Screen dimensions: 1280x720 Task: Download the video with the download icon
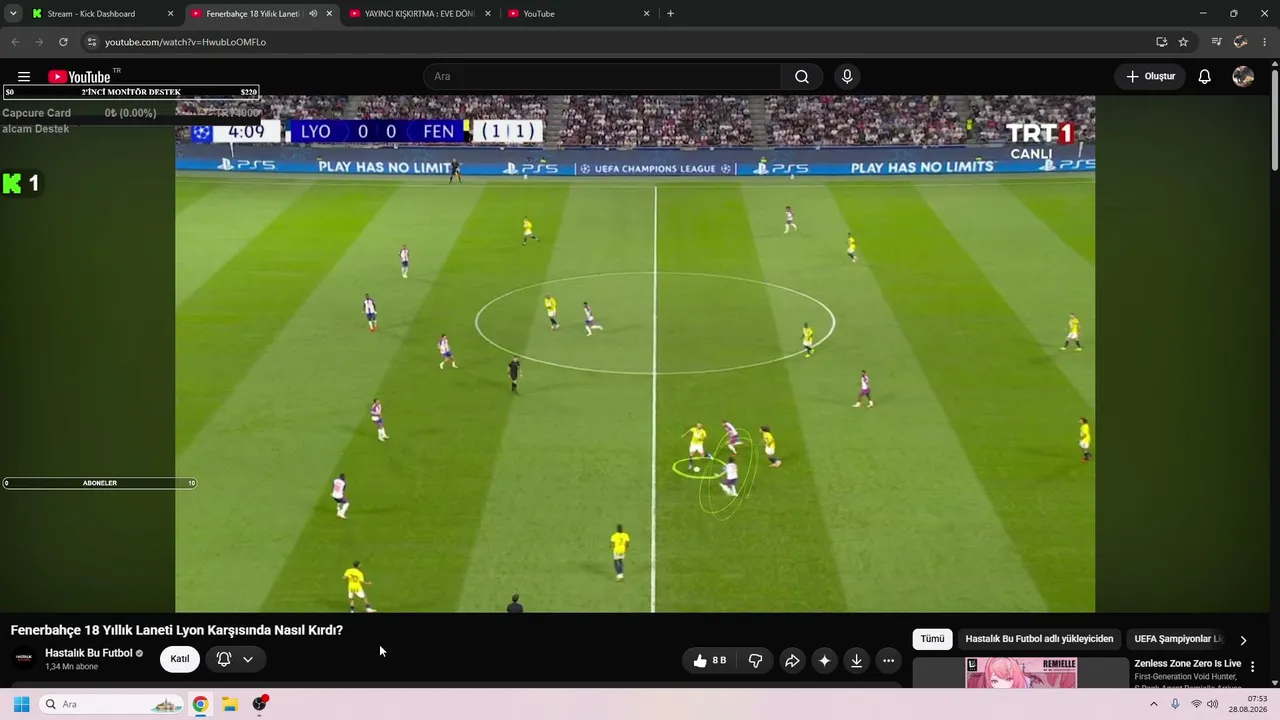point(856,660)
